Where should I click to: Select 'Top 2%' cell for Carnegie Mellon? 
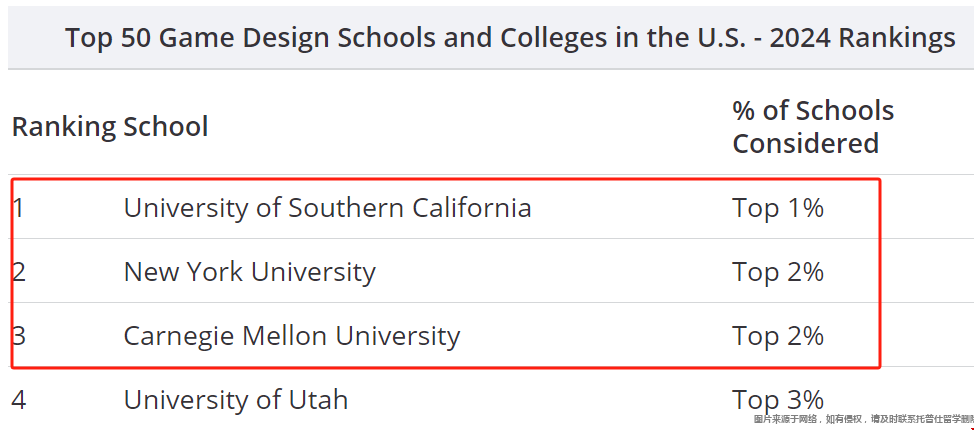(778, 336)
